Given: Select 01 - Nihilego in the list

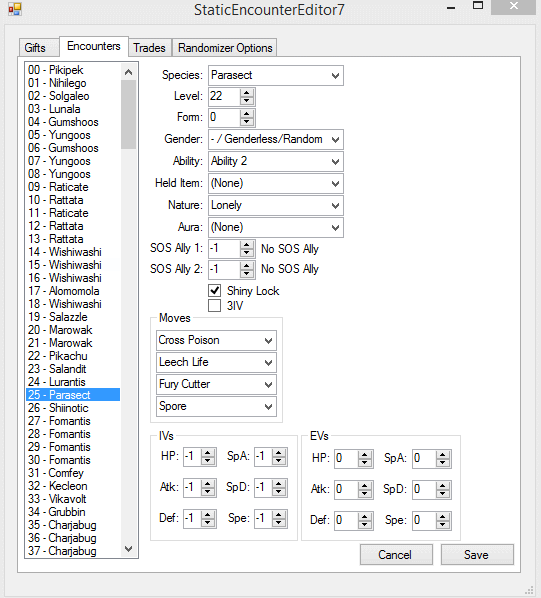Looking at the screenshot, I should 73,83.
